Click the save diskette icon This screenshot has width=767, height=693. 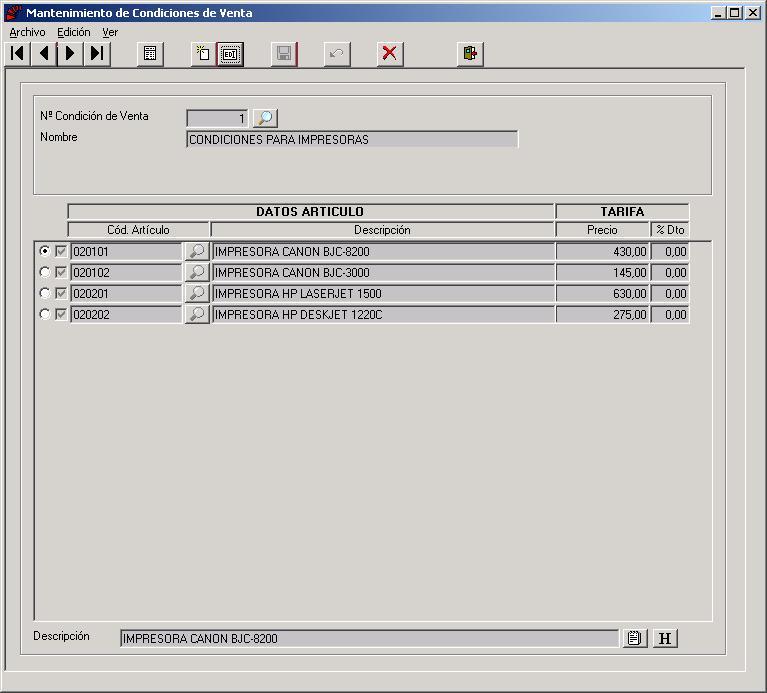(284, 53)
